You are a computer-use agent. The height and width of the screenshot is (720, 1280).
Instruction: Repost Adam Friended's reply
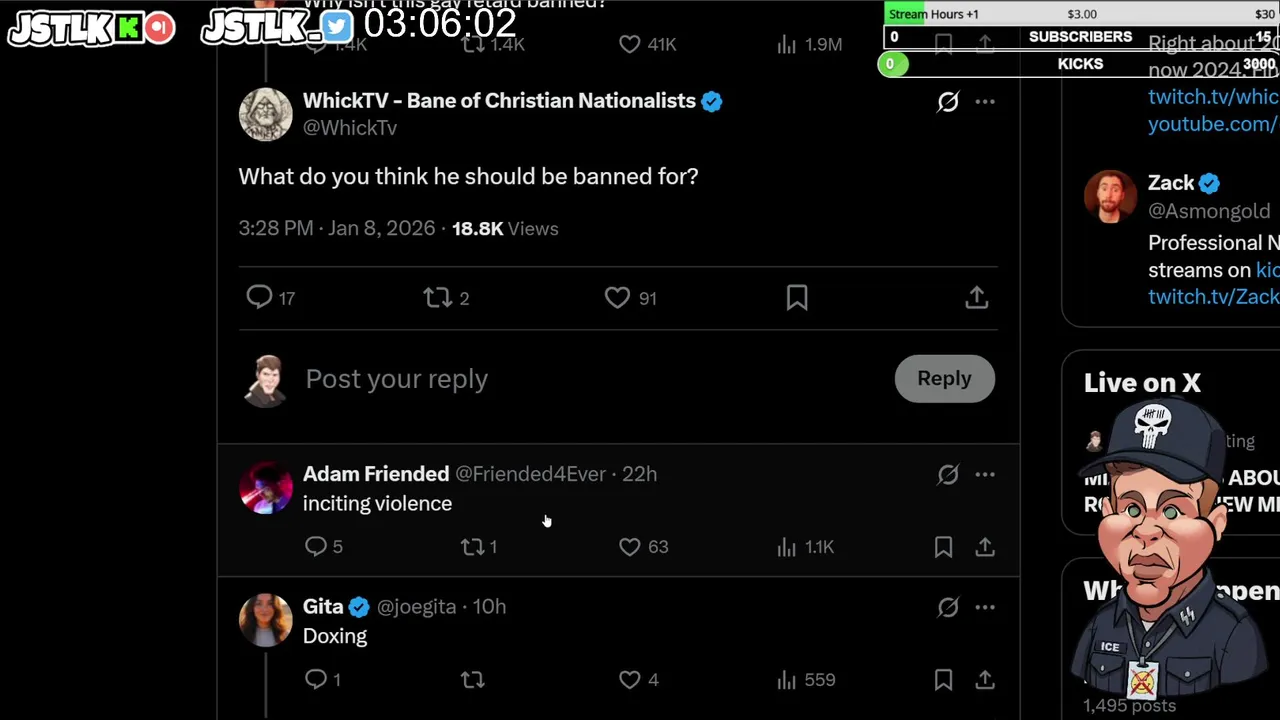tap(472, 546)
